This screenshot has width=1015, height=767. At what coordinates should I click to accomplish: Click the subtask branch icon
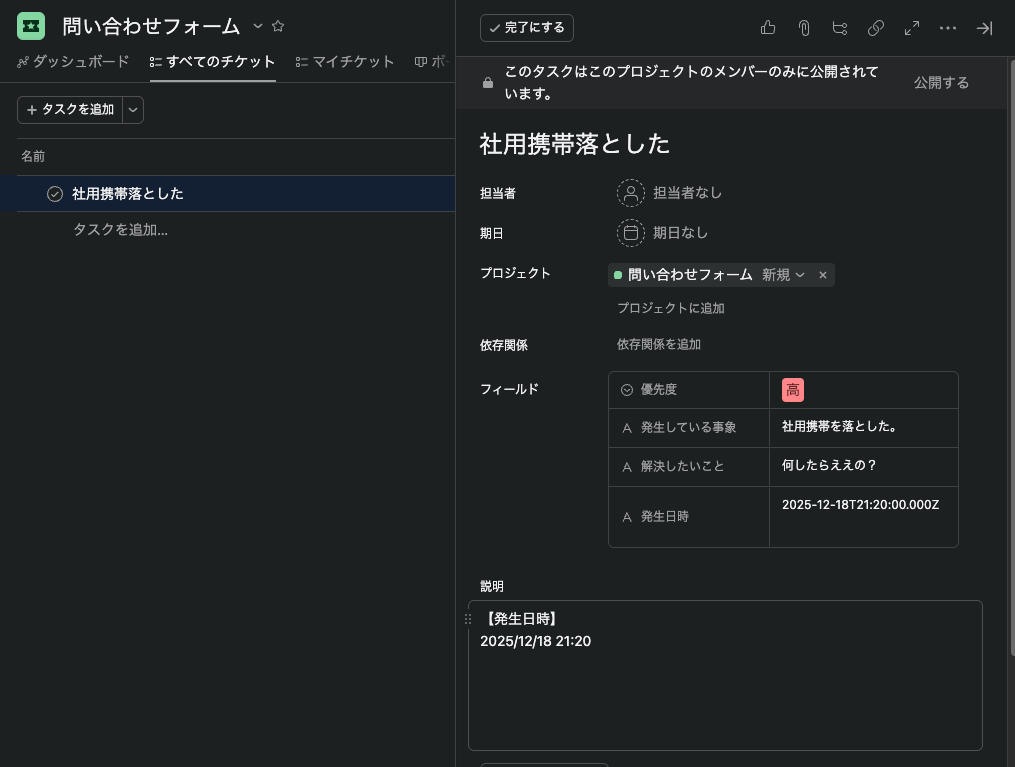(840, 28)
